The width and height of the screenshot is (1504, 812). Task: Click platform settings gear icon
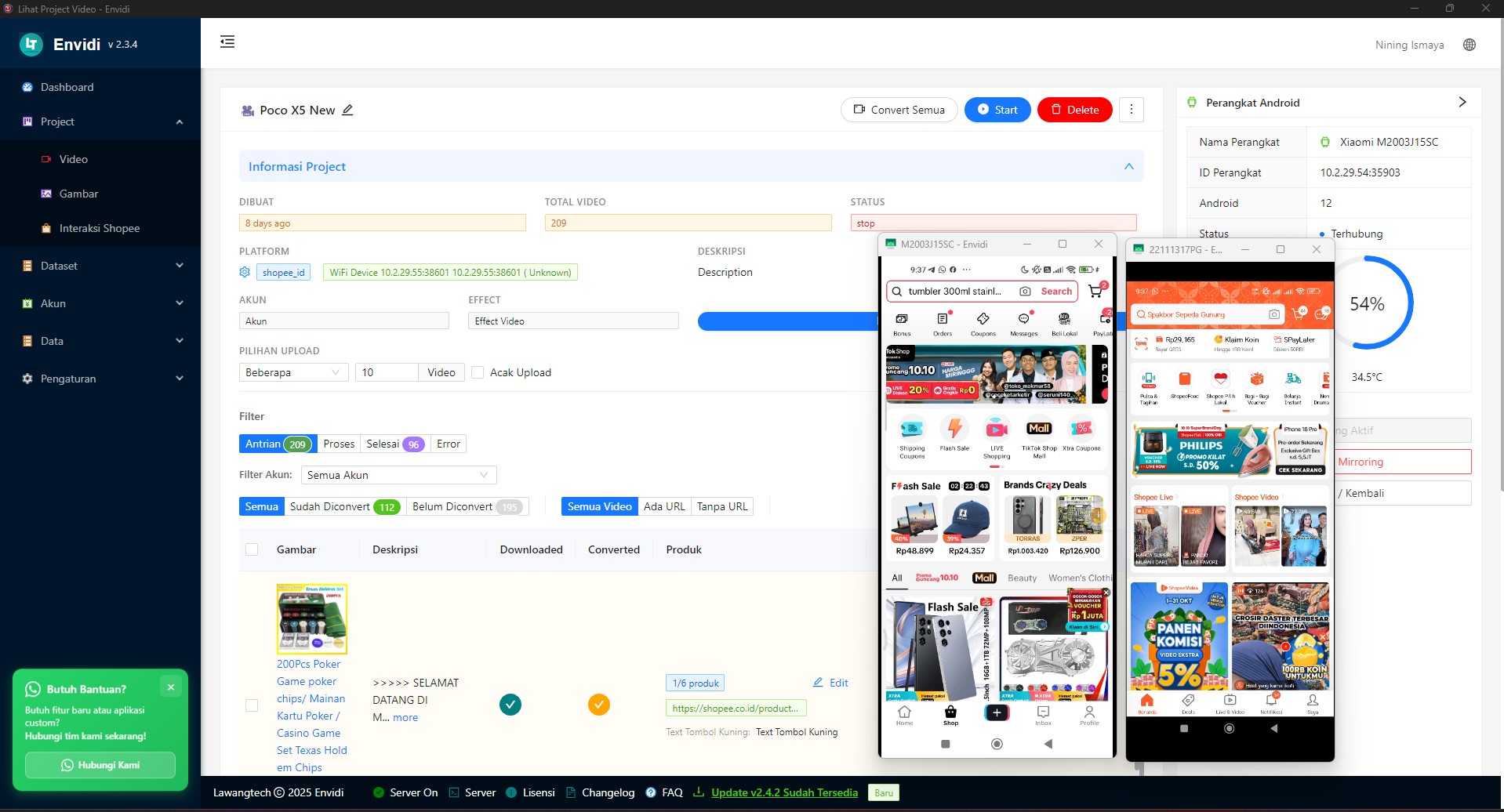click(245, 272)
